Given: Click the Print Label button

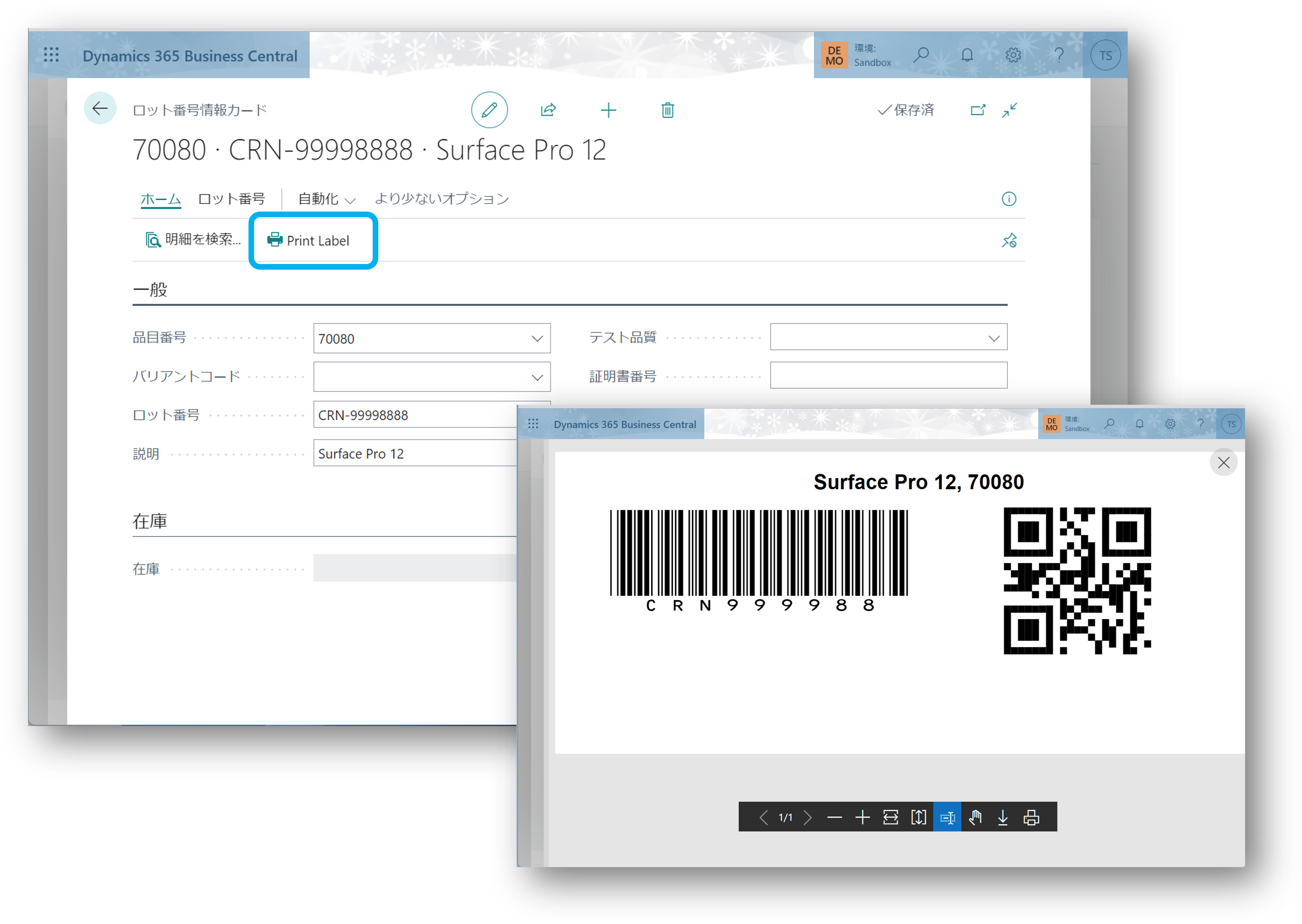Looking at the screenshot, I should tap(309, 241).
